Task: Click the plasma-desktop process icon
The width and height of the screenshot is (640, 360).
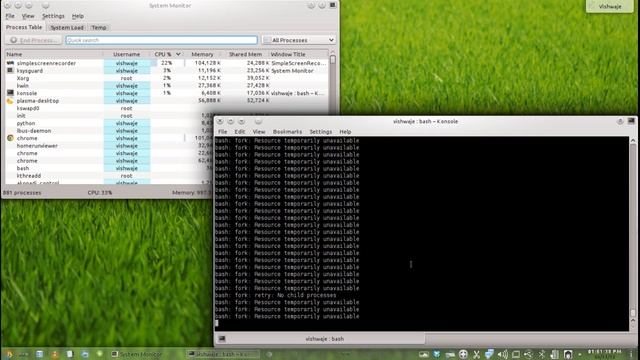Action: pyautogui.click(x=10, y=101)
